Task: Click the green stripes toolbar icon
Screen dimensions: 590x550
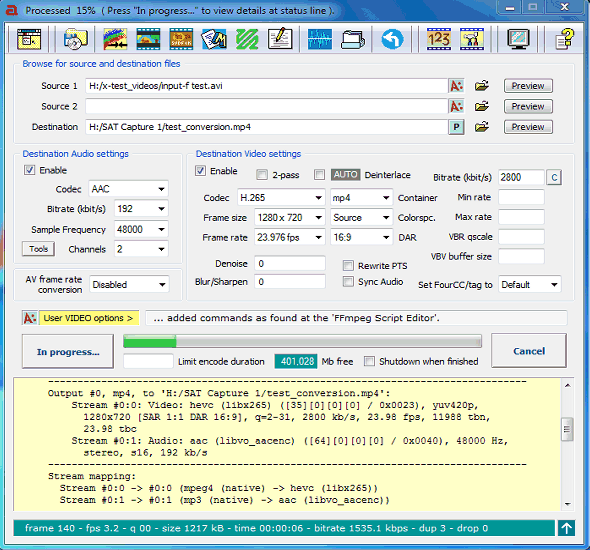Action: (x=247, y=39)
